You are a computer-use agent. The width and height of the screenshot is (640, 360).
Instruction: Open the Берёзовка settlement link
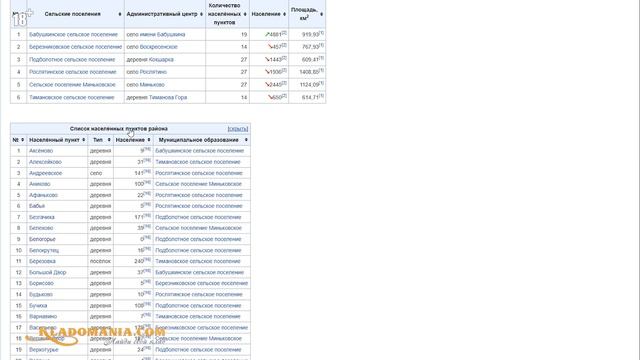42,262
